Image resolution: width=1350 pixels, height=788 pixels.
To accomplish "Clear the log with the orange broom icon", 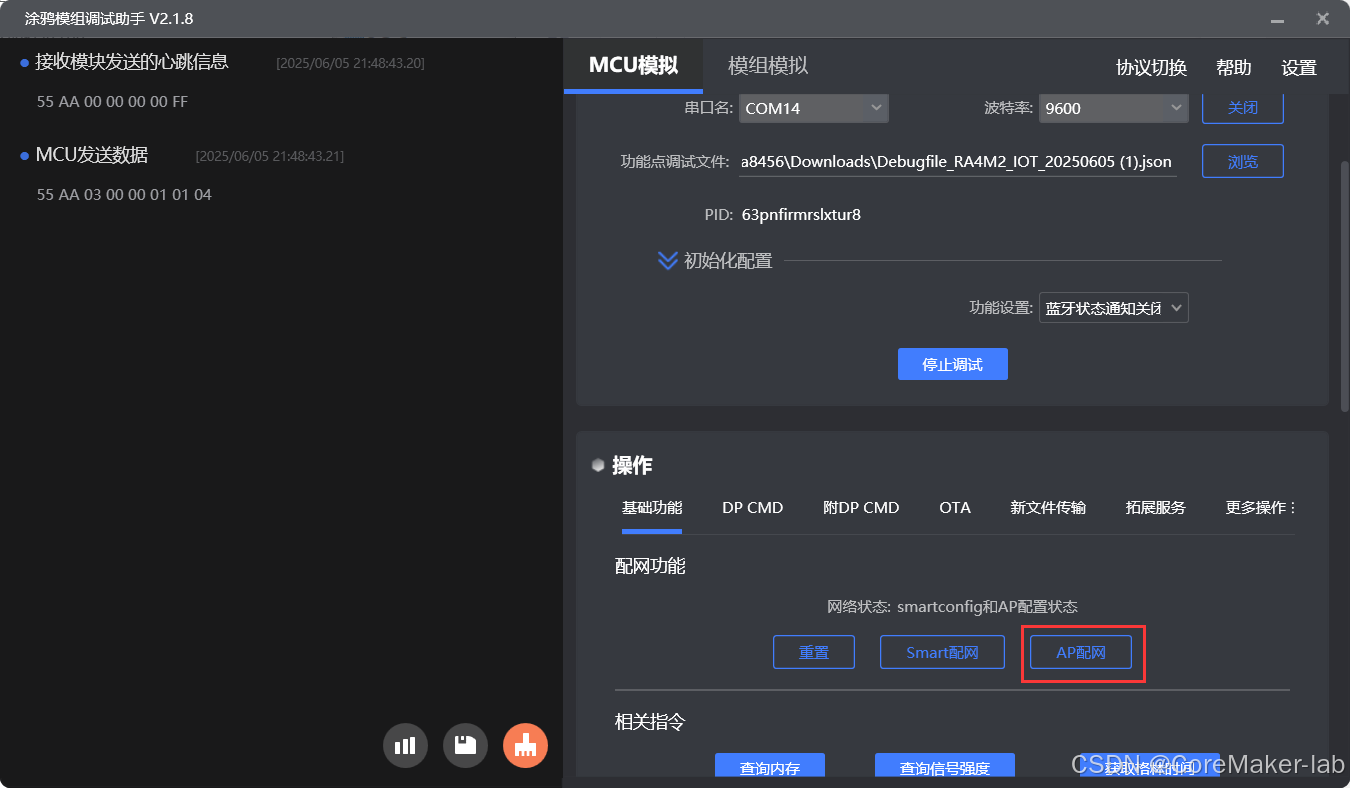I will point(525,745).
